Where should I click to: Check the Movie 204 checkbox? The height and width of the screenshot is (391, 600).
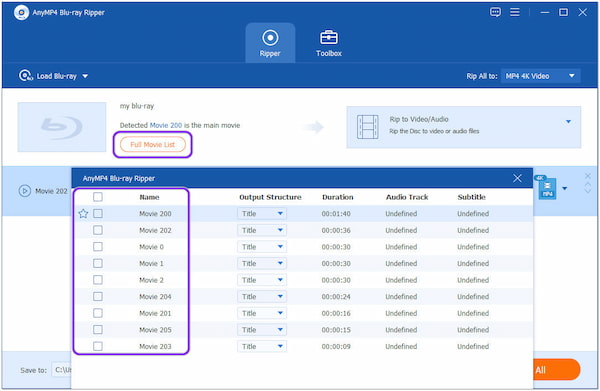(98, 297)
